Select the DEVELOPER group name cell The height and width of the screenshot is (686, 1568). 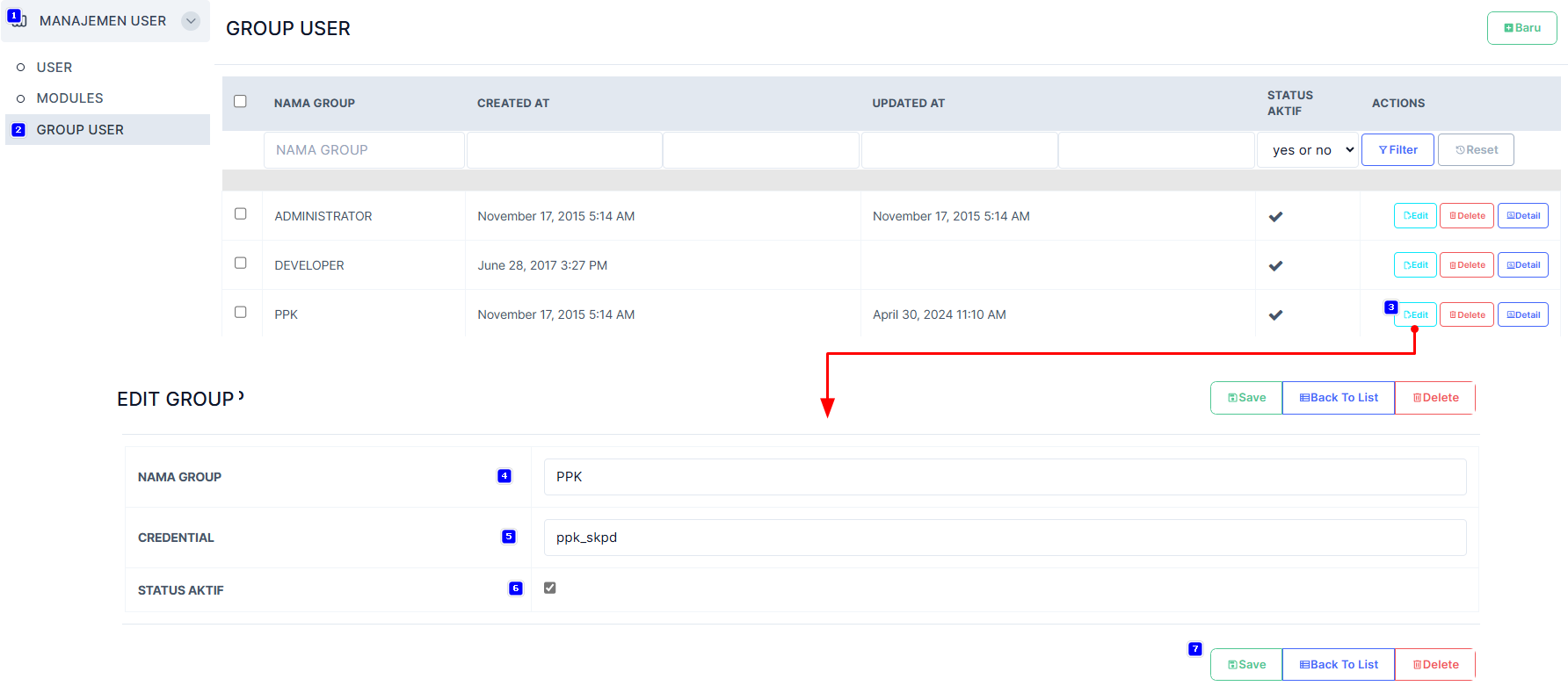tap(309, 265)
